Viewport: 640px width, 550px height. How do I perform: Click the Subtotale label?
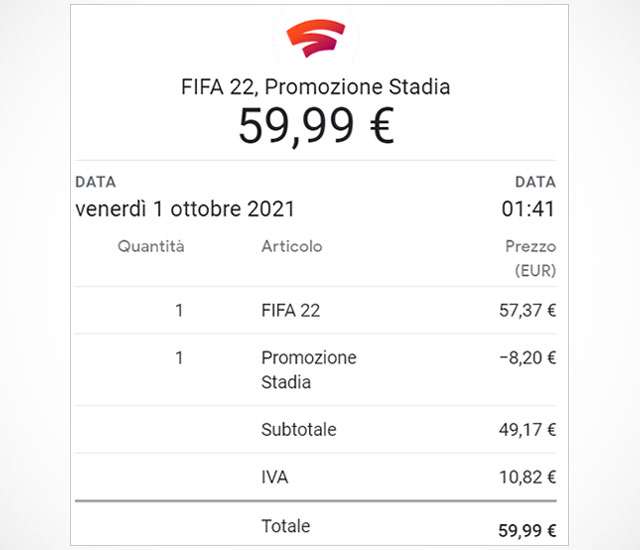pyautogui.click(x=298, y=430)
